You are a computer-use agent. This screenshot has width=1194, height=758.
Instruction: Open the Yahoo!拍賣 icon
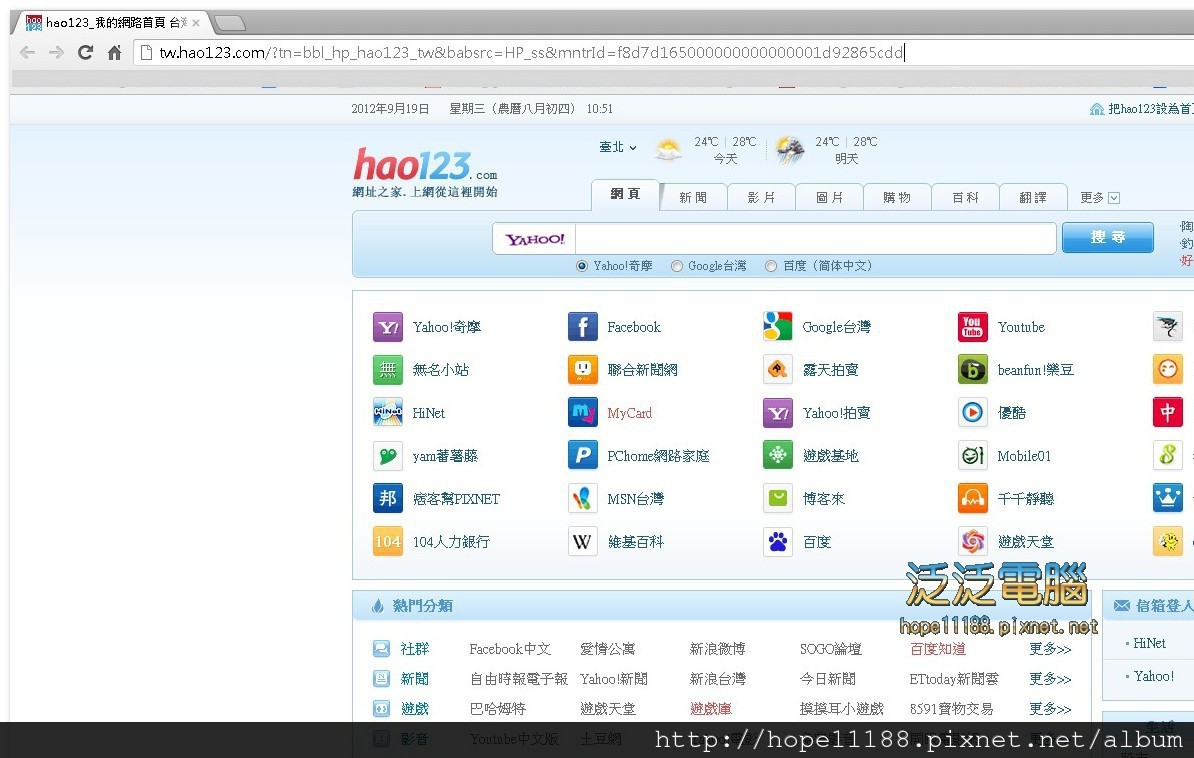[777, 413]
